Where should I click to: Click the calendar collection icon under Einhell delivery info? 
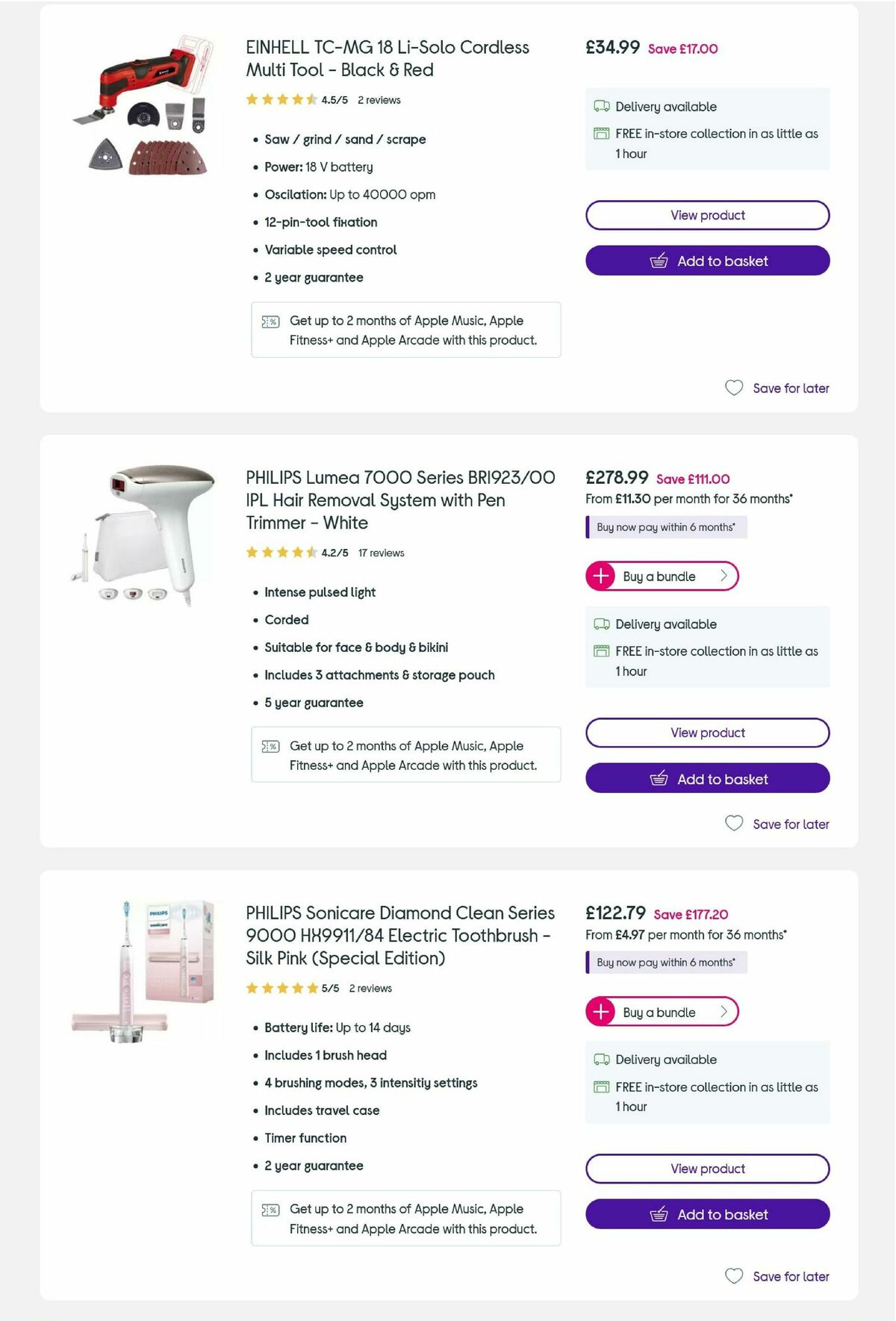coord(600,134)
